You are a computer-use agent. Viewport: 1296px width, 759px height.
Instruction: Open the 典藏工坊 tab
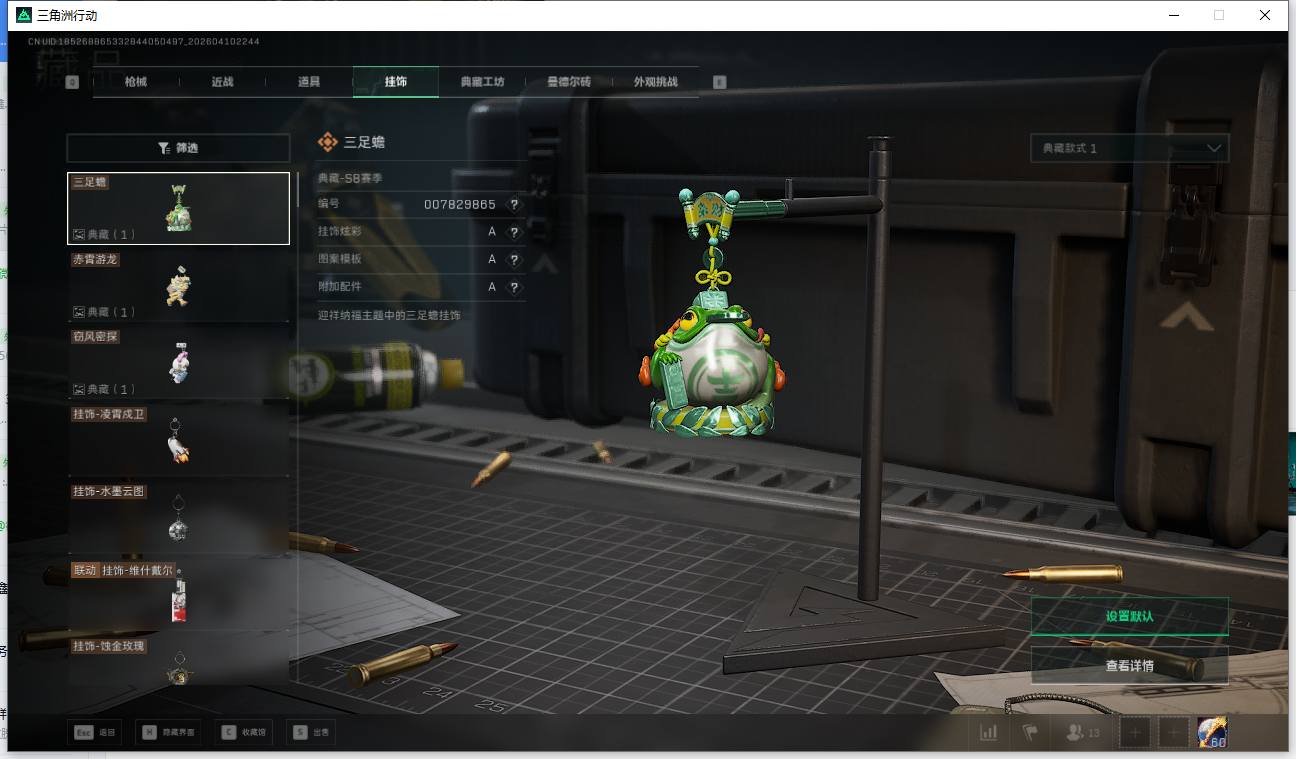(x=482, y=82)
